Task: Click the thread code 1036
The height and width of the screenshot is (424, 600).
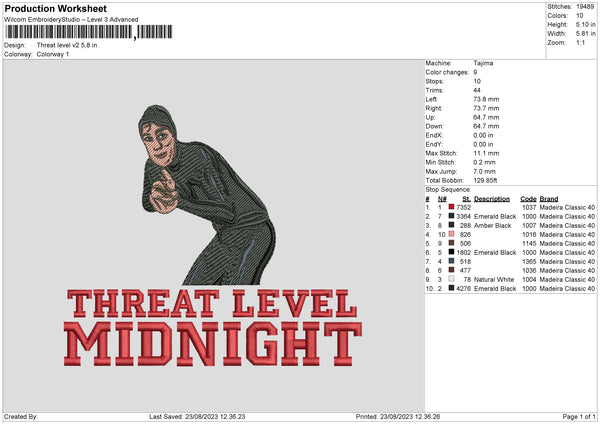Action: [x=529, y=270]
